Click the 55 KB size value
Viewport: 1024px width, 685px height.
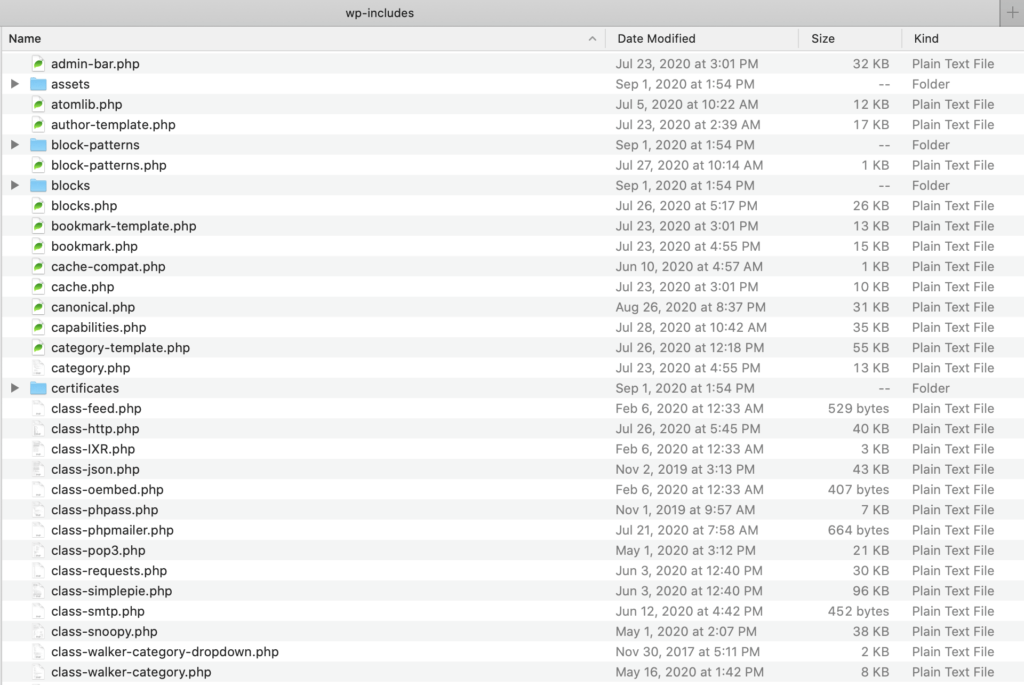(x=871, y=347)
